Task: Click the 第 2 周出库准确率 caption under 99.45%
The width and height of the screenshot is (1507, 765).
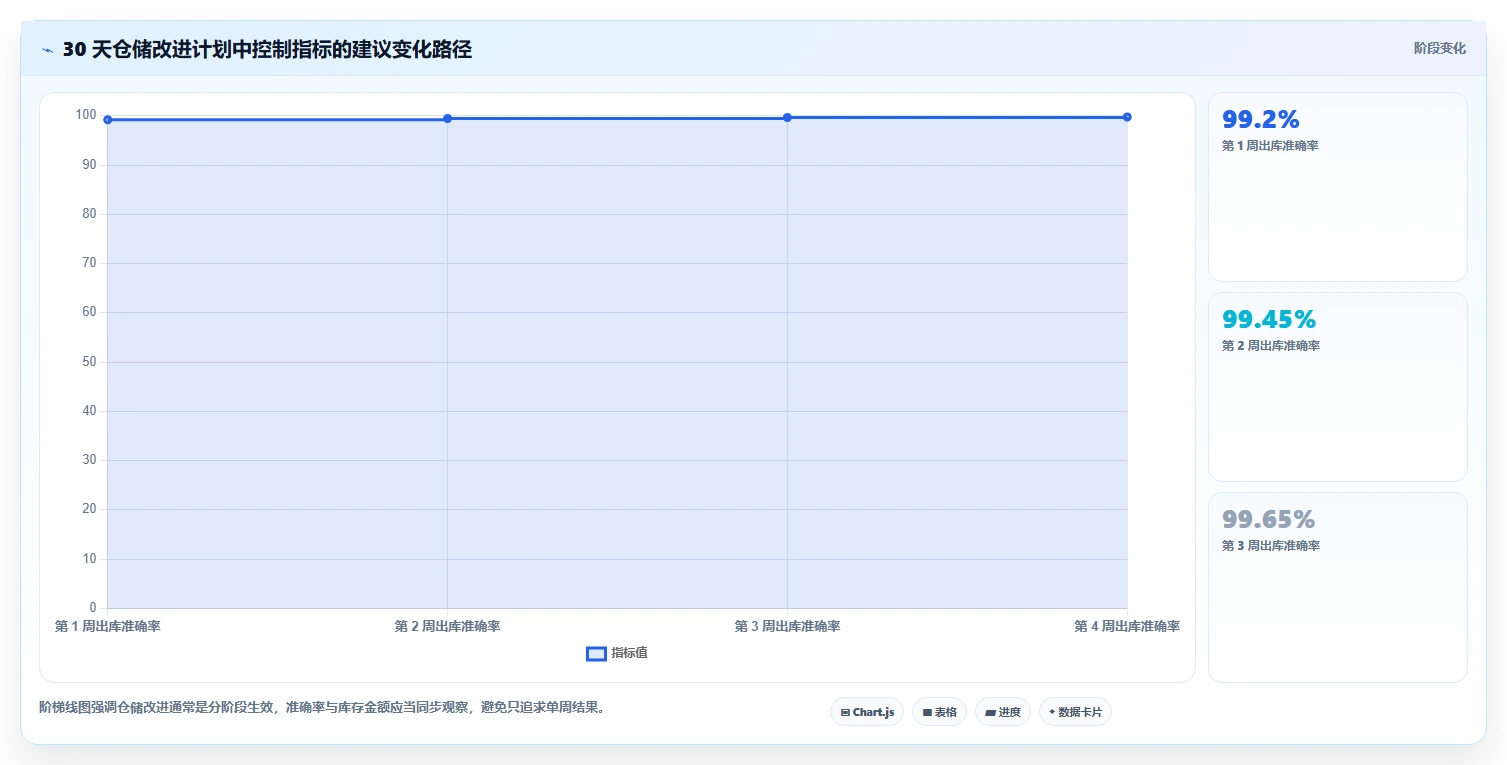Action: (x=1270, y=346)
